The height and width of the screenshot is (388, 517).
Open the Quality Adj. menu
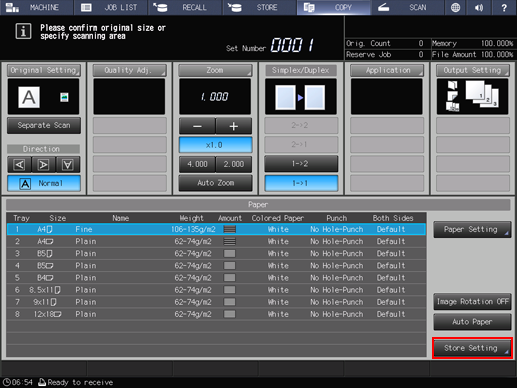129,70
